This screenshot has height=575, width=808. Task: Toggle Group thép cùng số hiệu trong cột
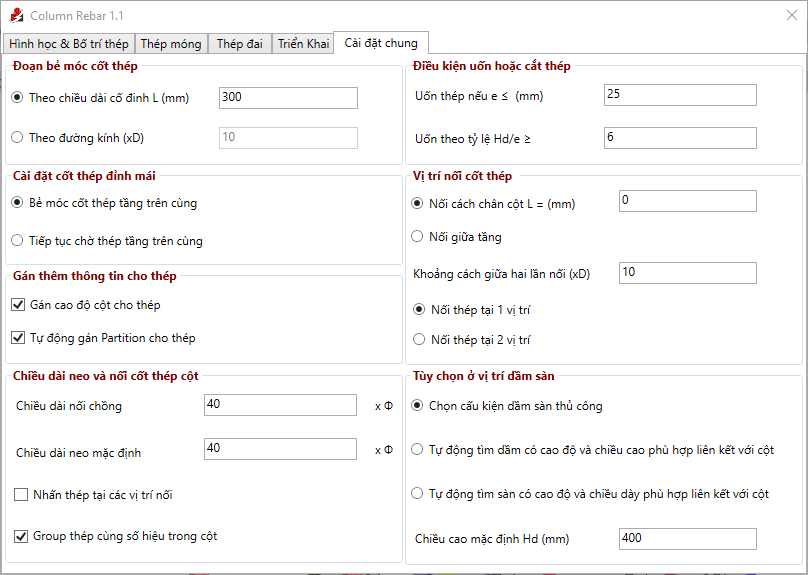pos(22,537)
